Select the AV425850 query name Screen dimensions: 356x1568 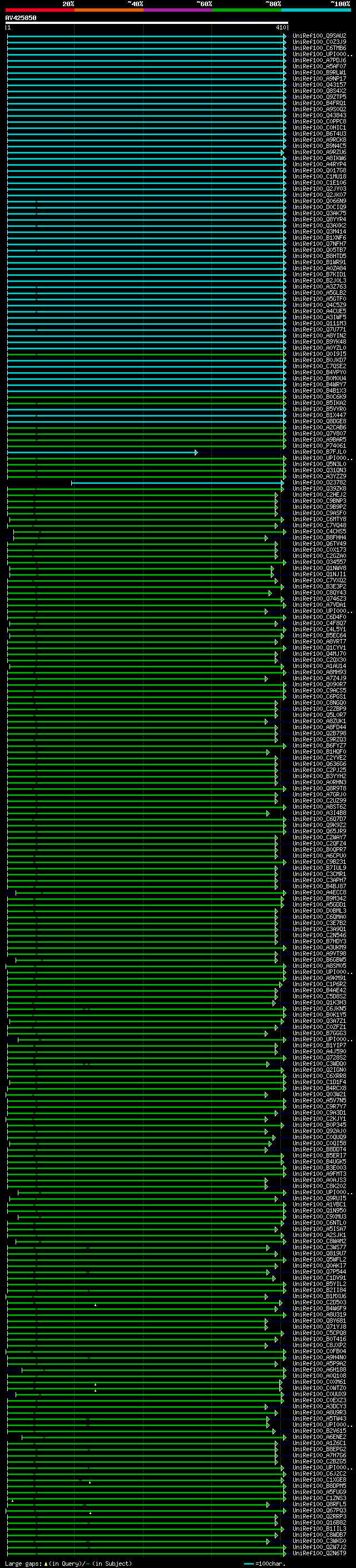coord(21,18)
